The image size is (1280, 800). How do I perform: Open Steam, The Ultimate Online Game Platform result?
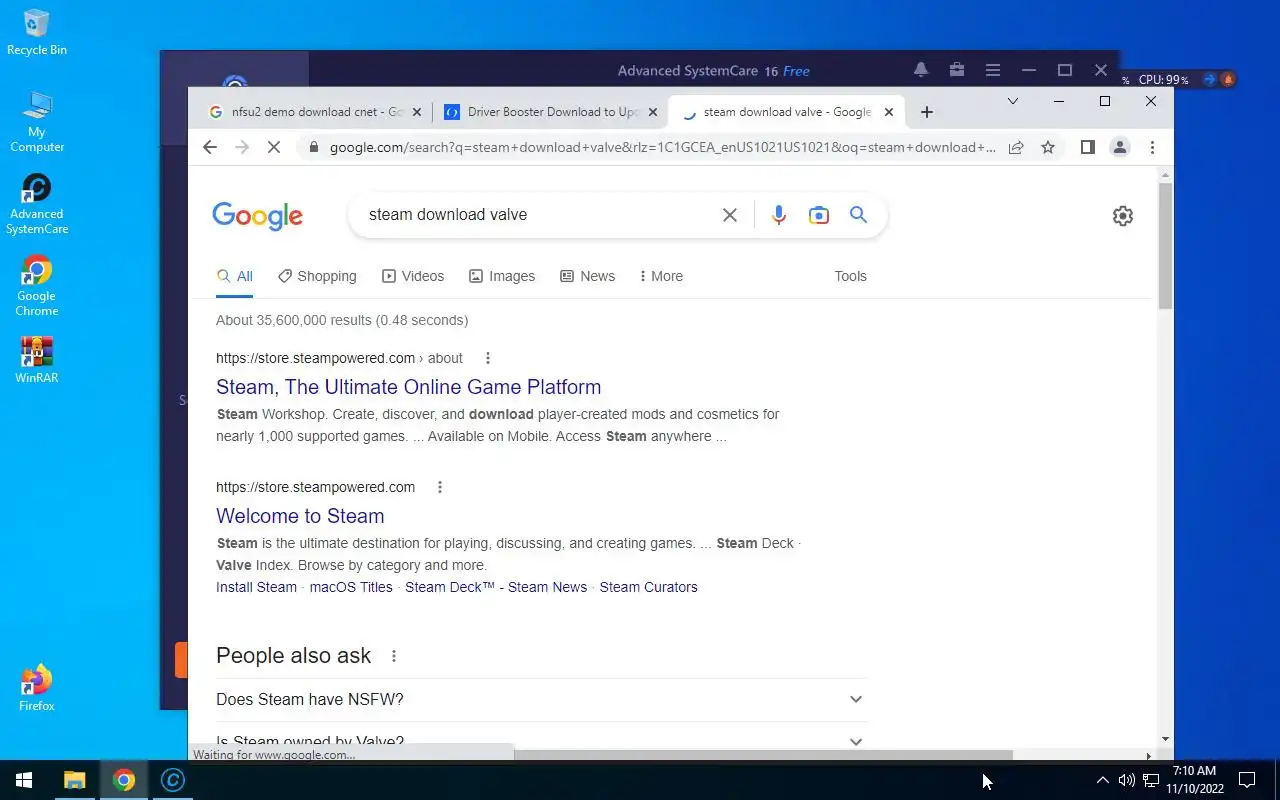pyautogui.click(x=408, y=387)
